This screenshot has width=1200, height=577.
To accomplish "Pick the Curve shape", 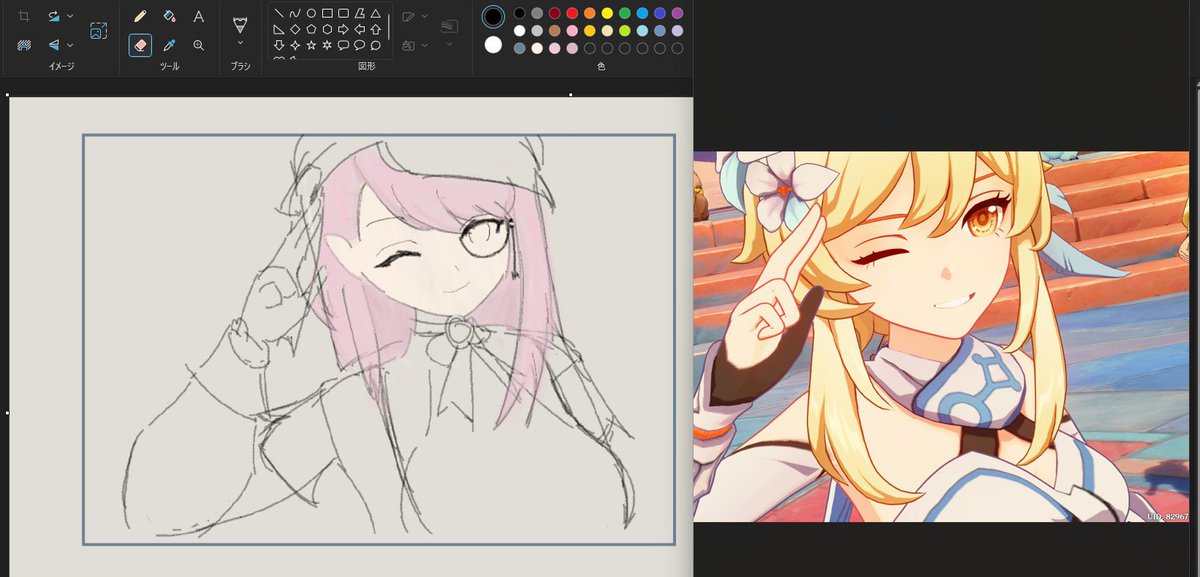I will click(x=295, y=14).
